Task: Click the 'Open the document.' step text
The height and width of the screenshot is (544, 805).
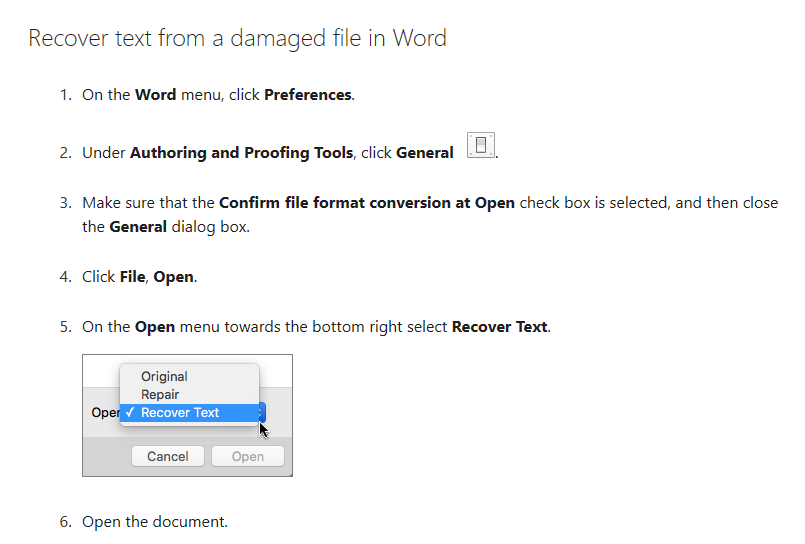Action: pos(155,522)
